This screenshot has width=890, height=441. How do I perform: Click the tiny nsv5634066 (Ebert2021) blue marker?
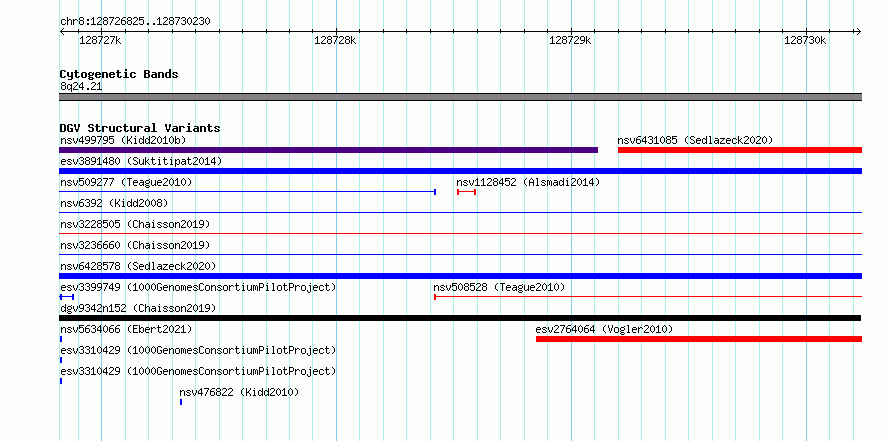(61, 339)
